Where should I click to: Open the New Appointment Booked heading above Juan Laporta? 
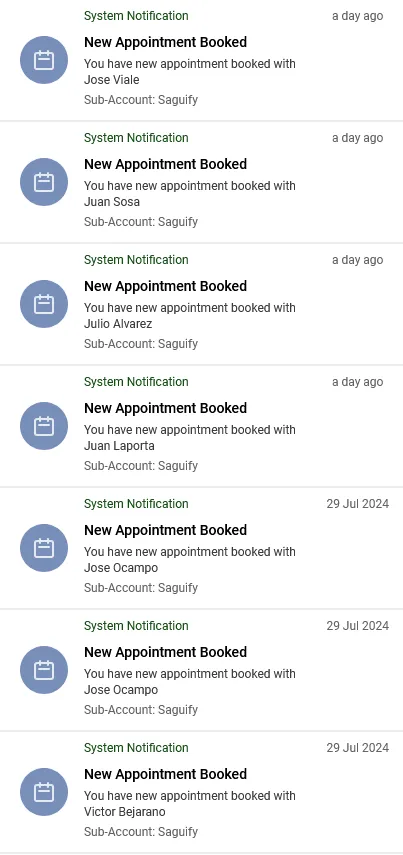click(x=165, y=408)
